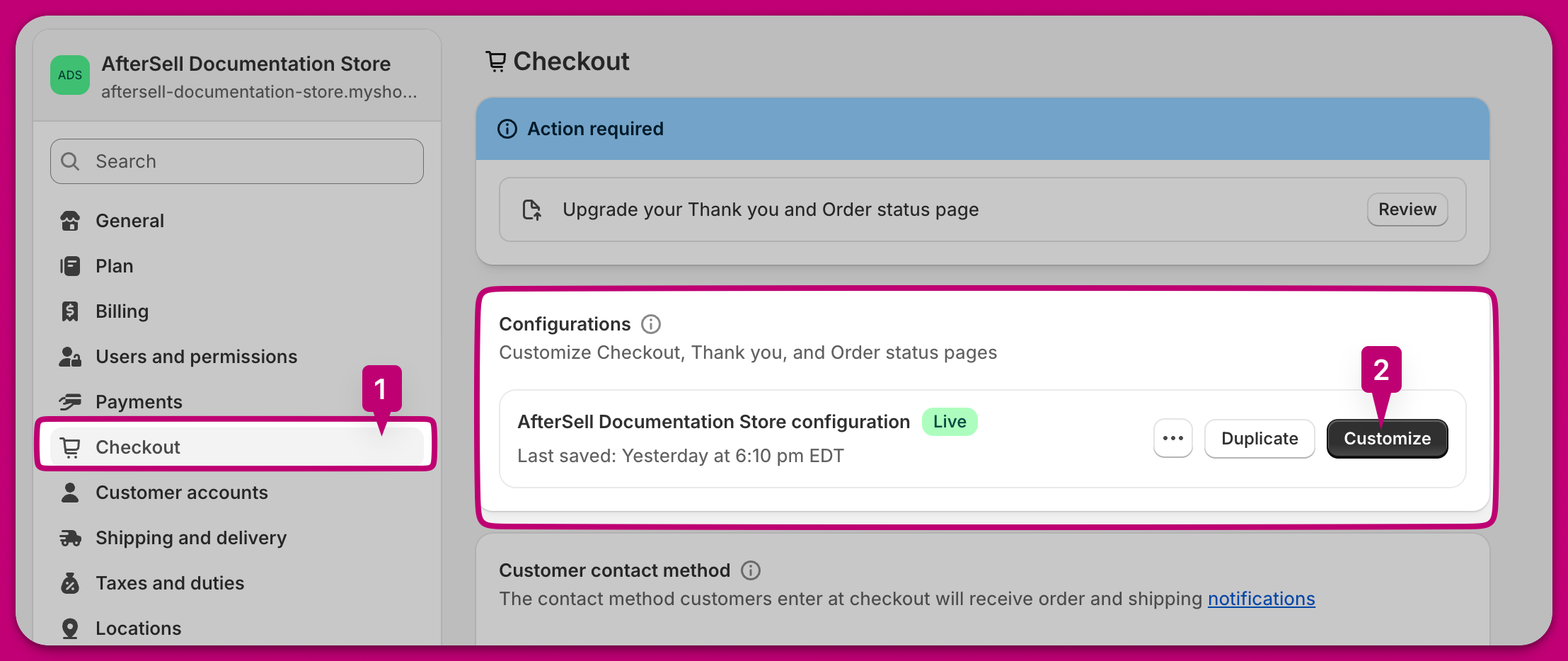
Task: Click the Payments hand icon
Action: point(70,402)
